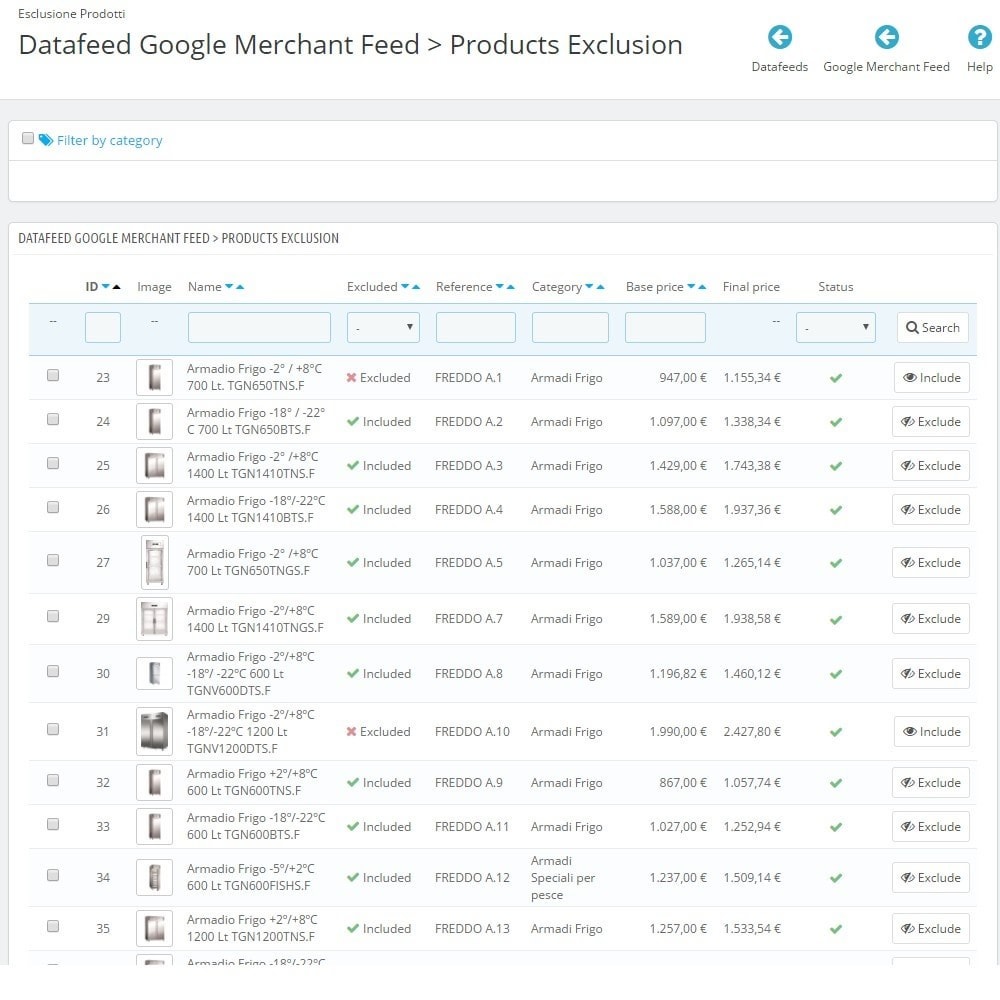Click the ID column header
The image size is (1000, 1000).
point(92,287)
